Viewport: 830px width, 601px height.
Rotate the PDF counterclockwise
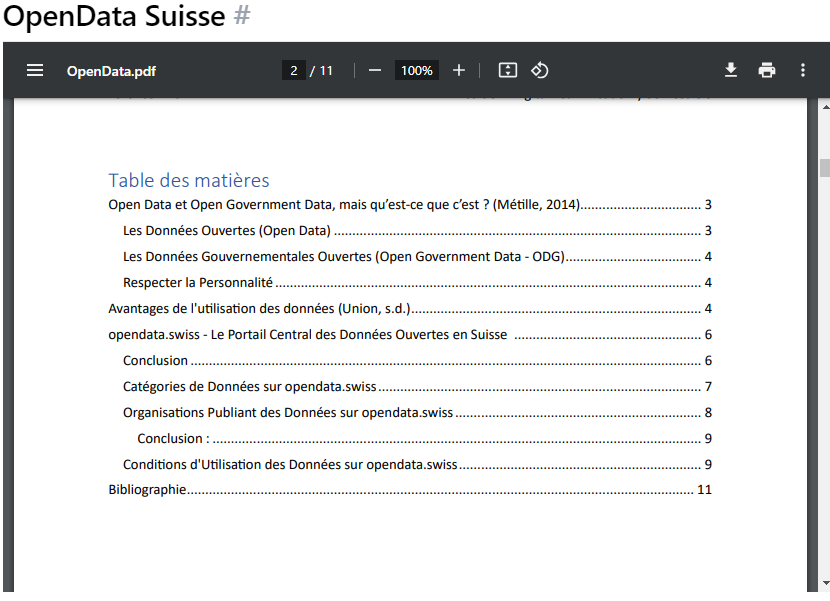[539, 70]
